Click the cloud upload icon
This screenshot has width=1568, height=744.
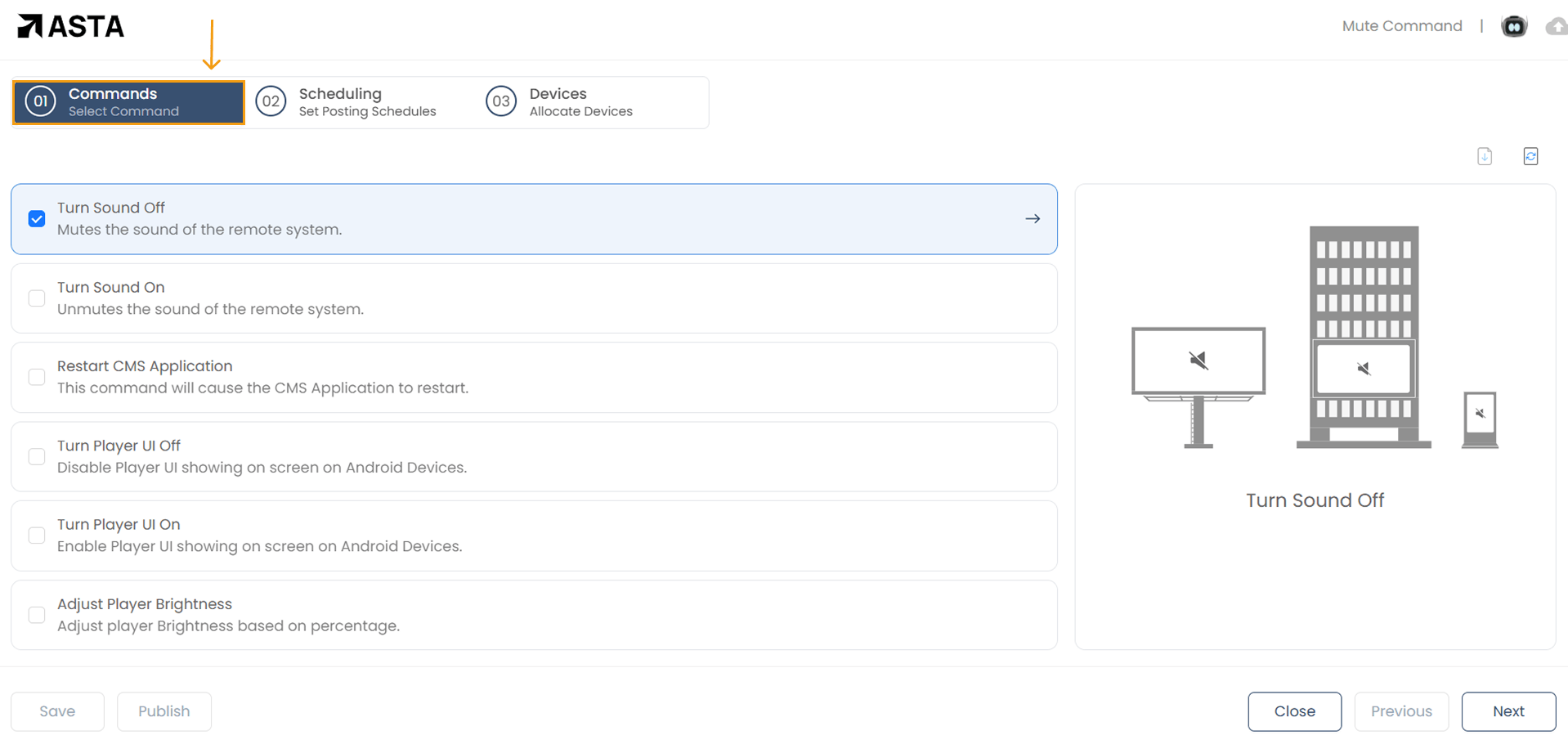click(1557, 27)
